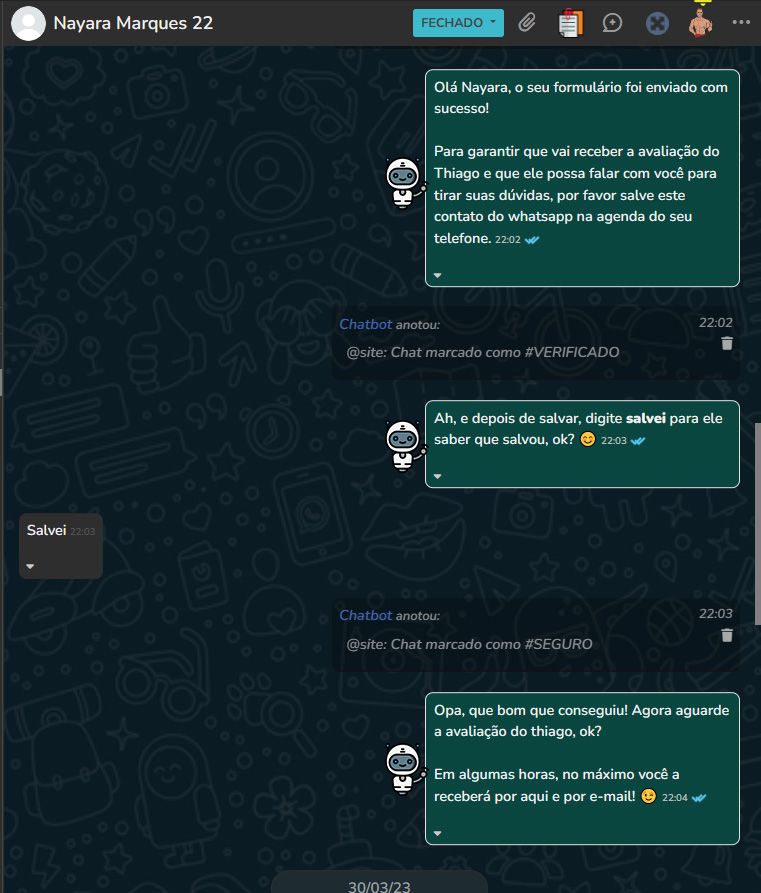Click the new chat bubble plus icon
This screenshot has width=761, height=893.
pos(612,23)
